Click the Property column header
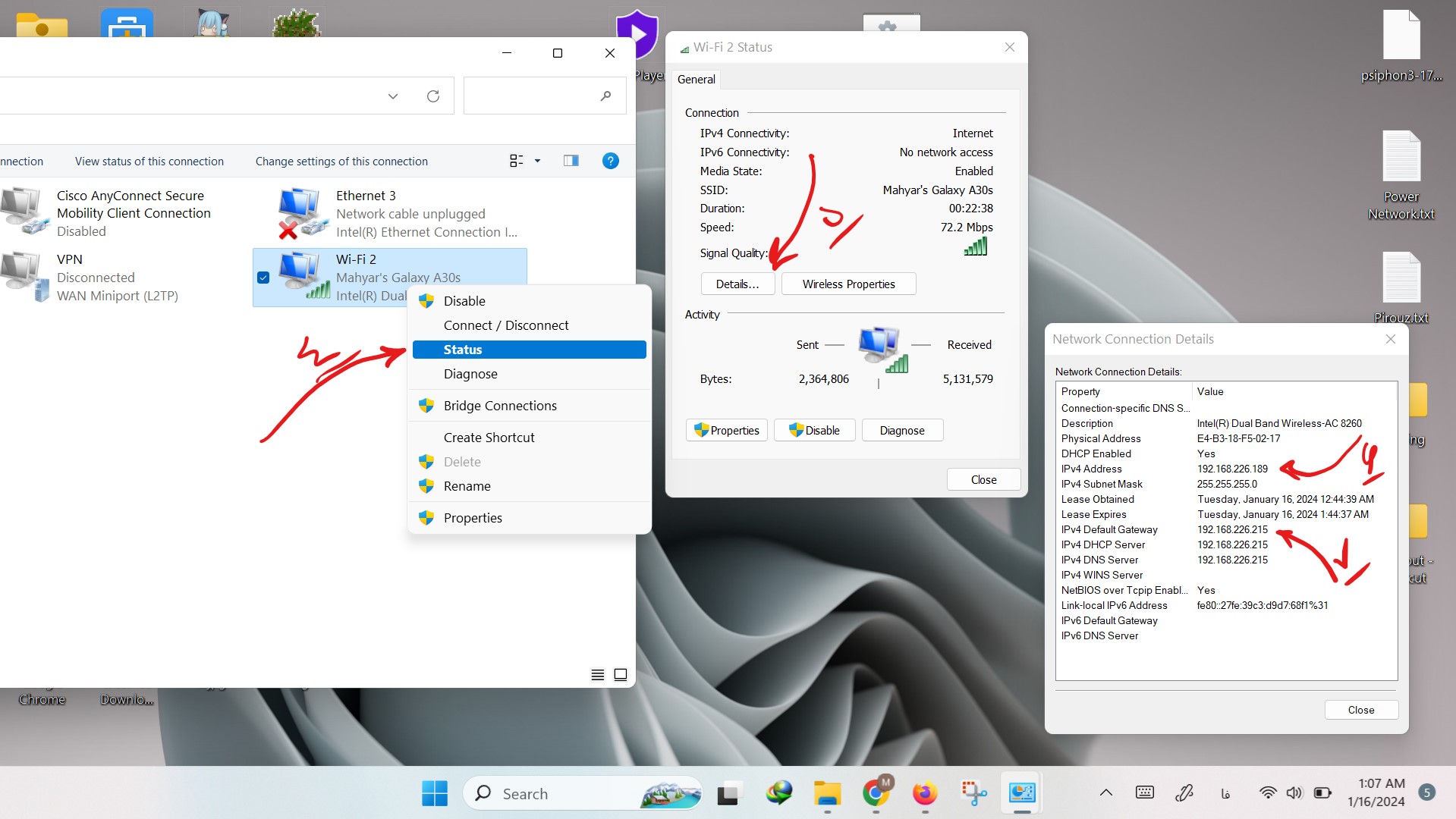 [x=1124, y=391]
